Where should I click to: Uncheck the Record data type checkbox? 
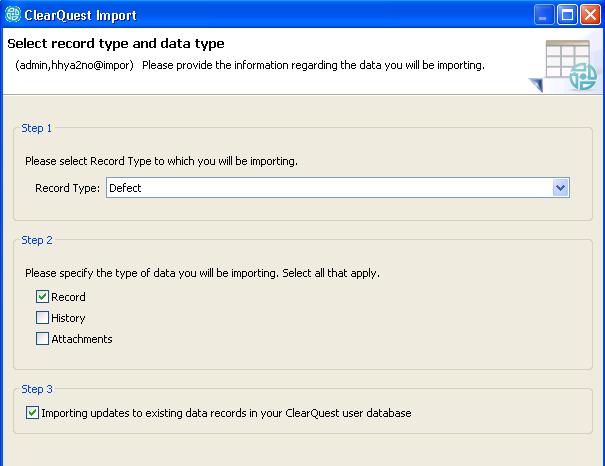pyautogui.click(x=42, y=297)
